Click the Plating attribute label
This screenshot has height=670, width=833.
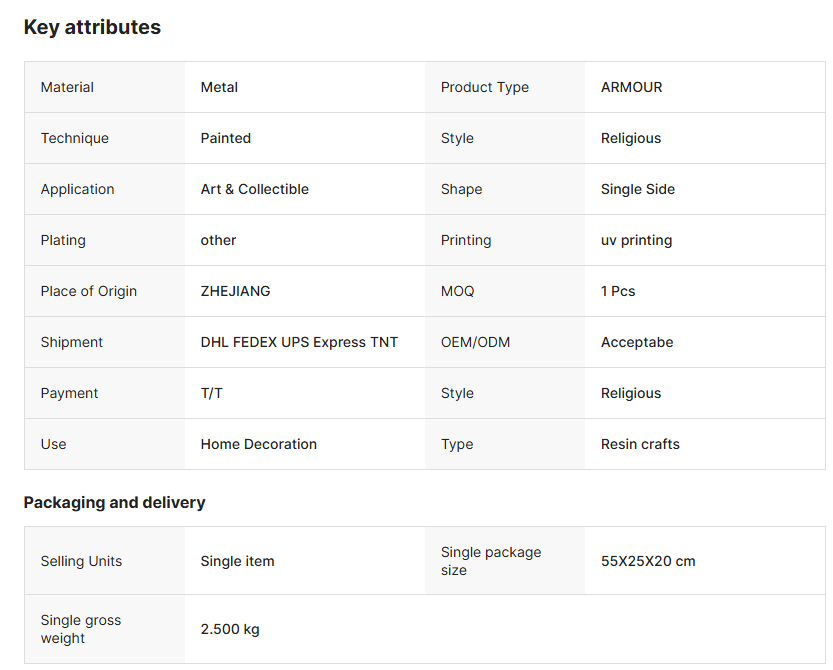click(63, 240)
